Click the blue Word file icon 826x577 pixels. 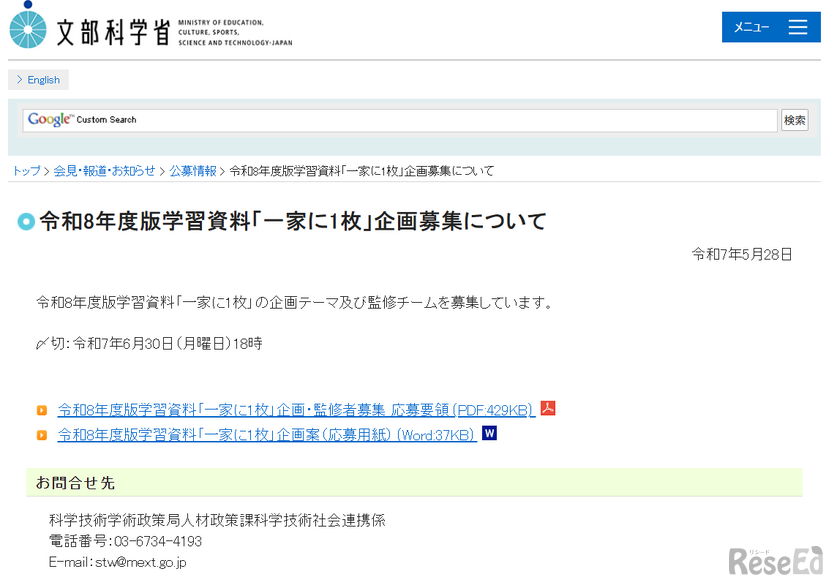click(489, 433)
